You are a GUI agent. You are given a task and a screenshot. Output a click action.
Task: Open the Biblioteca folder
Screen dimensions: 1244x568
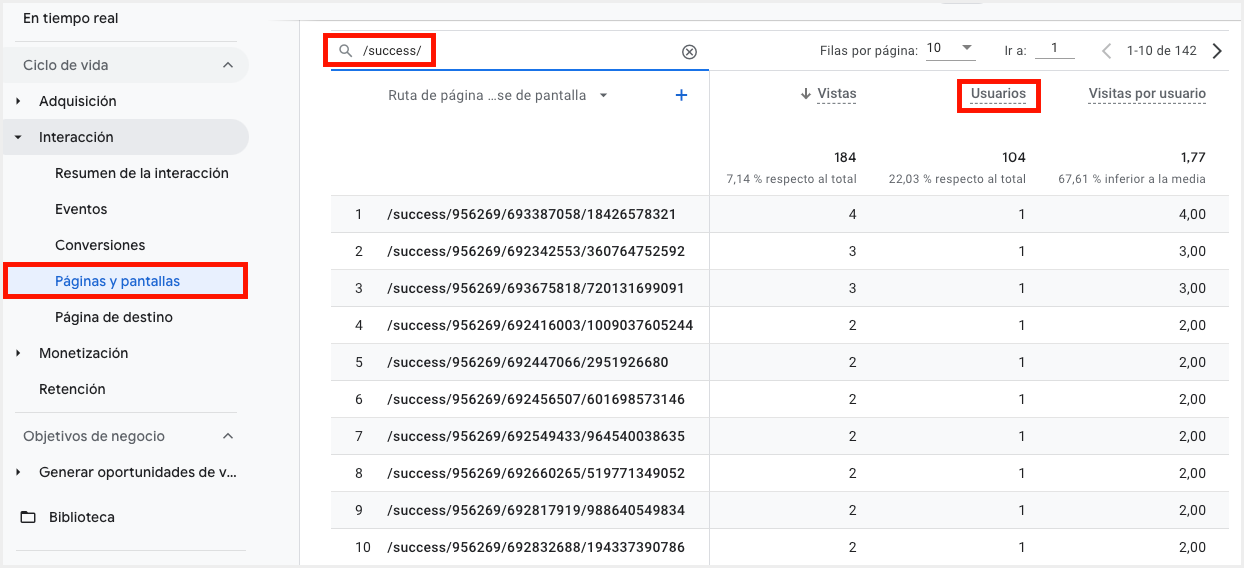81,517
